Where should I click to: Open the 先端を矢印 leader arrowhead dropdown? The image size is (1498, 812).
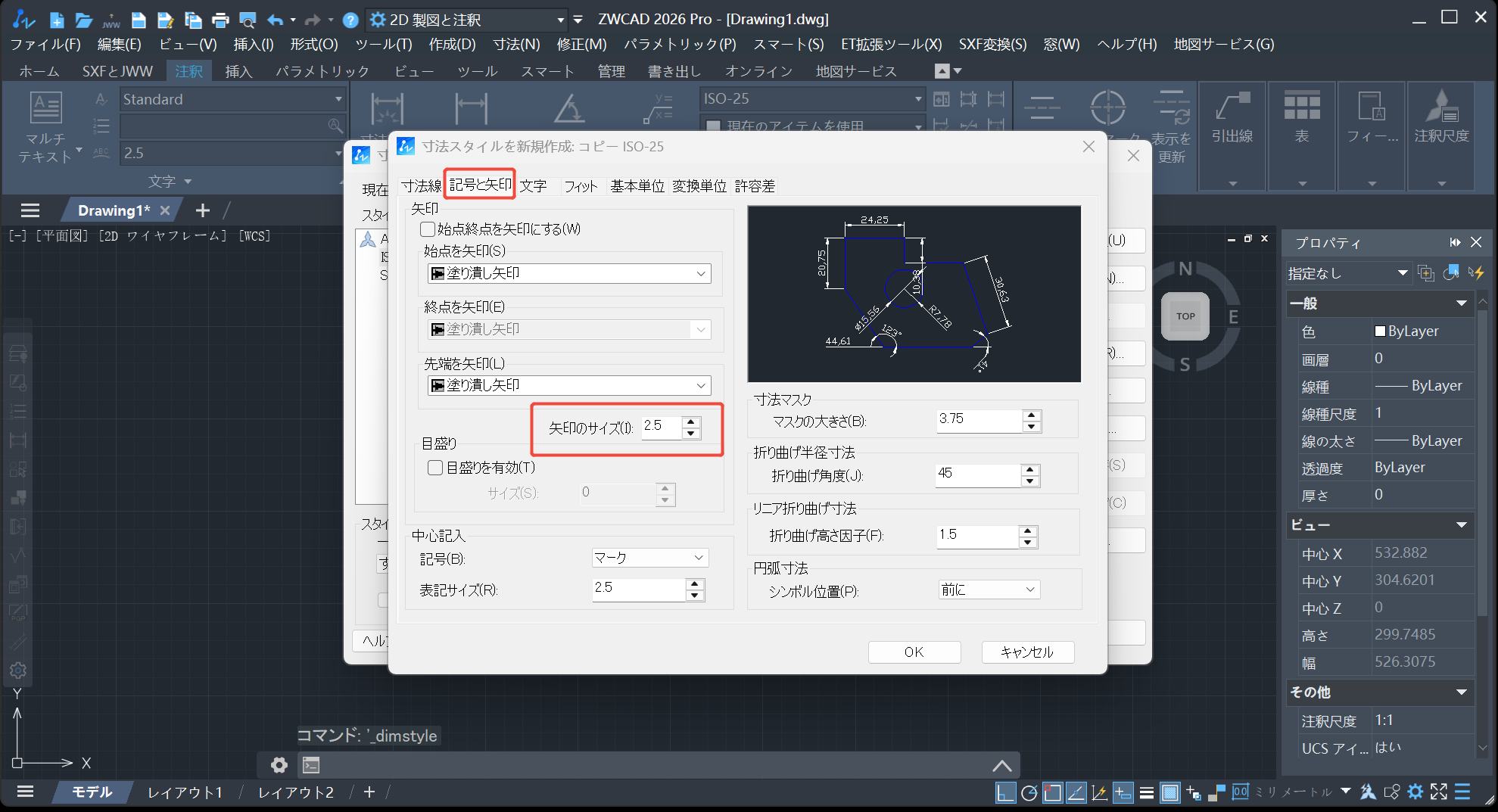[x=569, y=385]
